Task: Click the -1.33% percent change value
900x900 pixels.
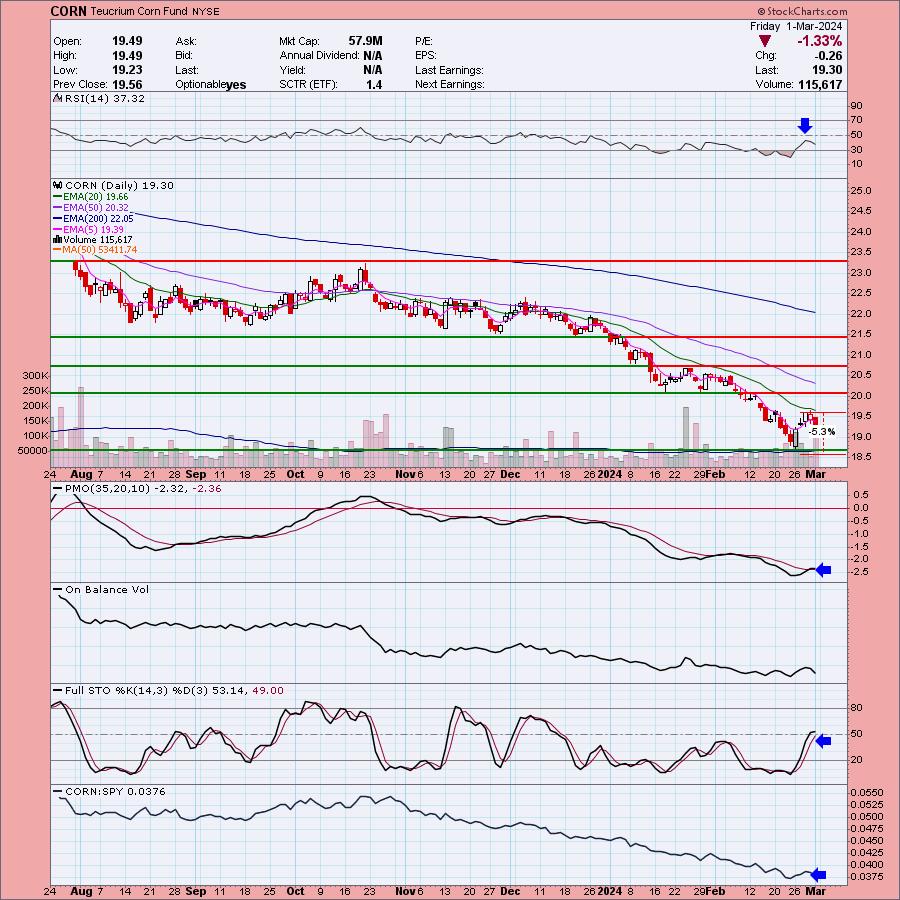Action: tap(819, 41)
